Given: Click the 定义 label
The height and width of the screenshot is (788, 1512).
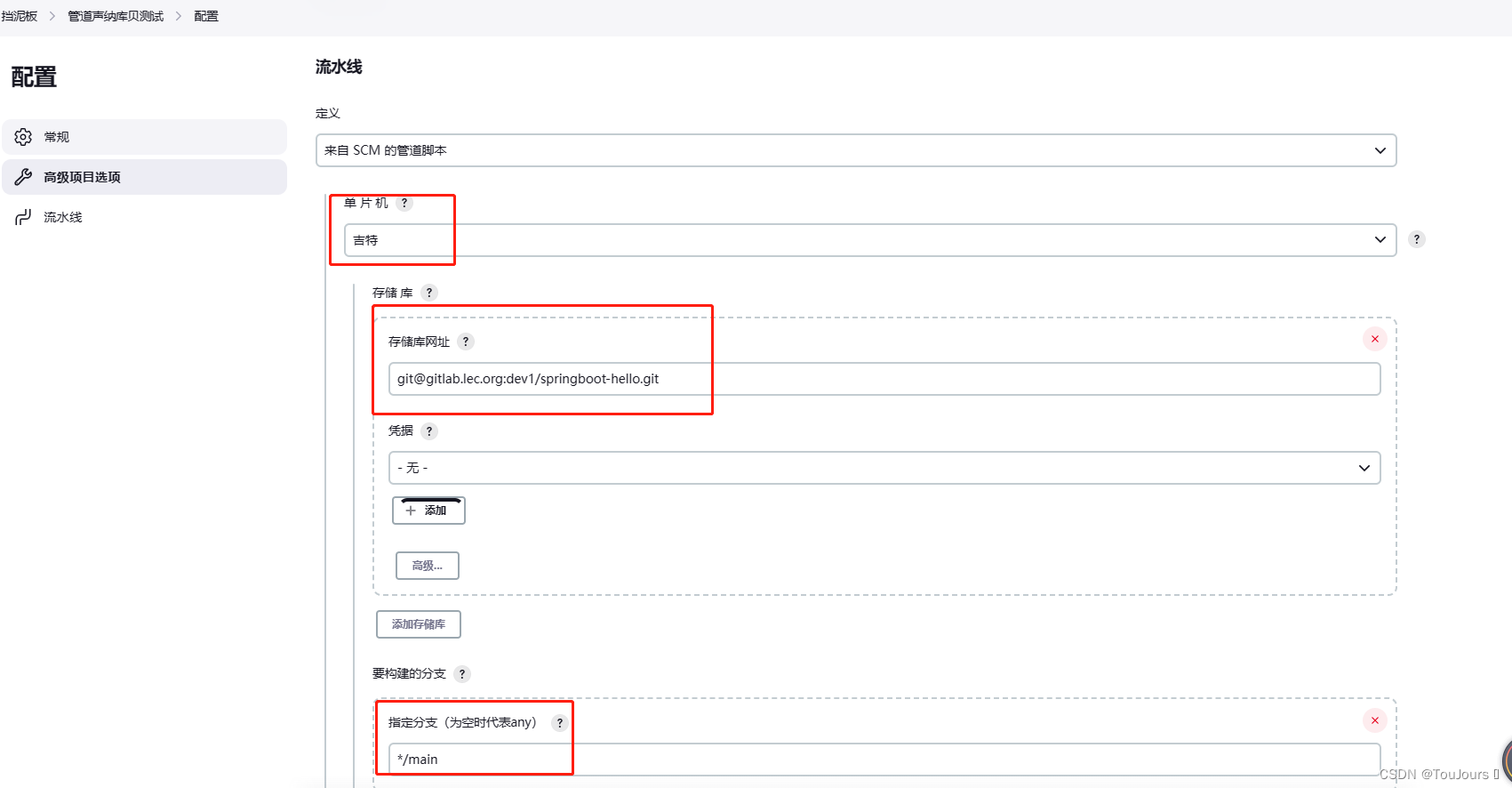Looking at the screenshot, I should pos(328,113).
